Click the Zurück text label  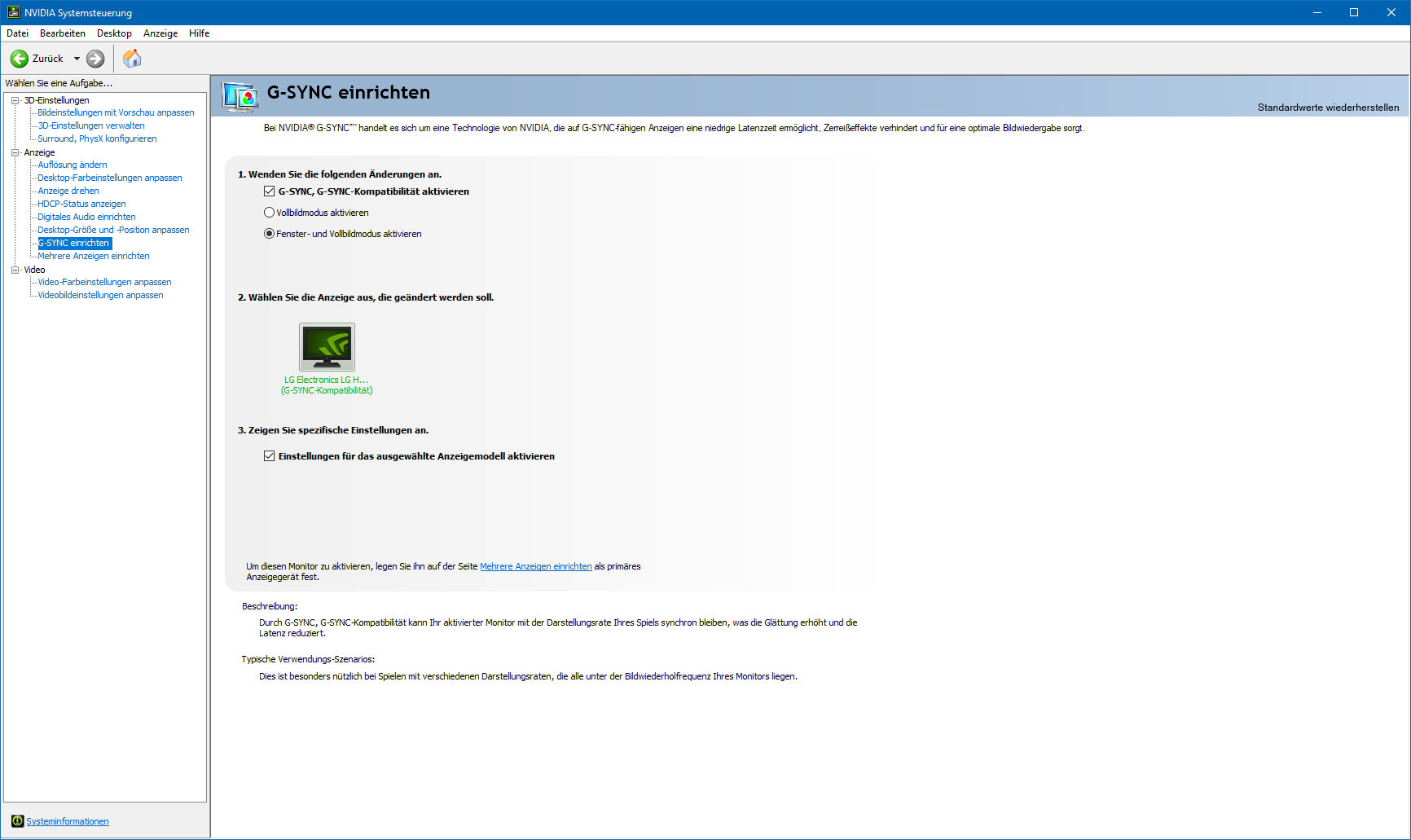(48, 59)
